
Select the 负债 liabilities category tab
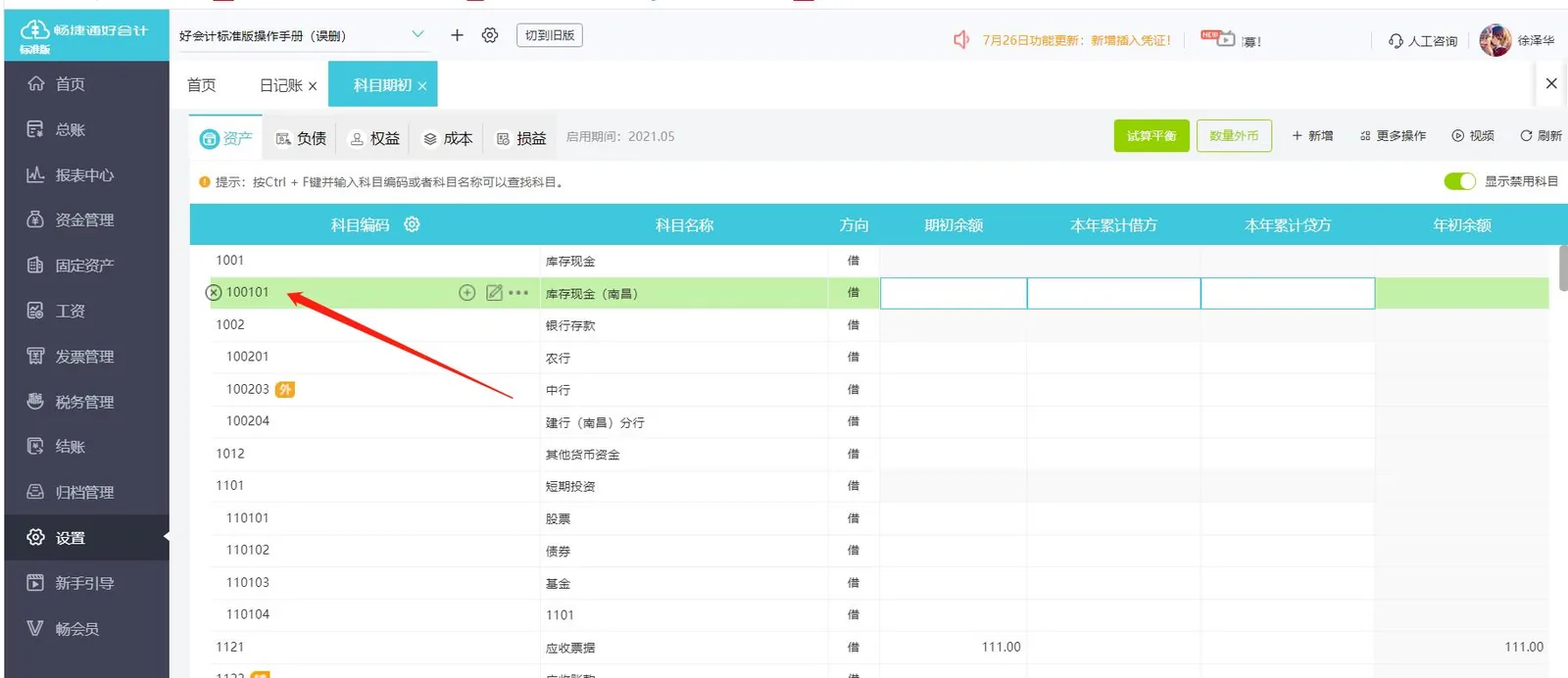point(301,138)
